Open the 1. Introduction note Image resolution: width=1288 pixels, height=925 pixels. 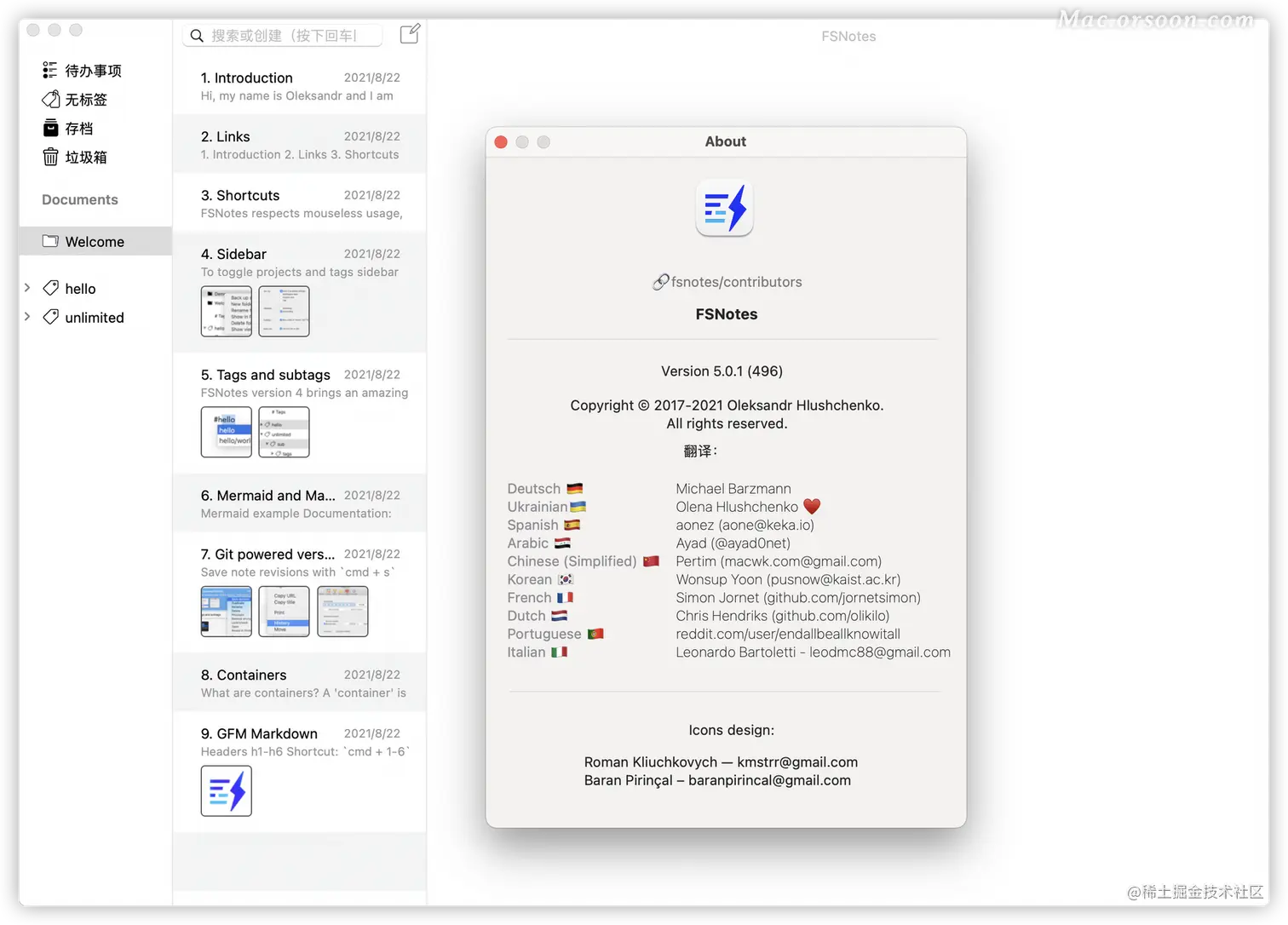300,85
